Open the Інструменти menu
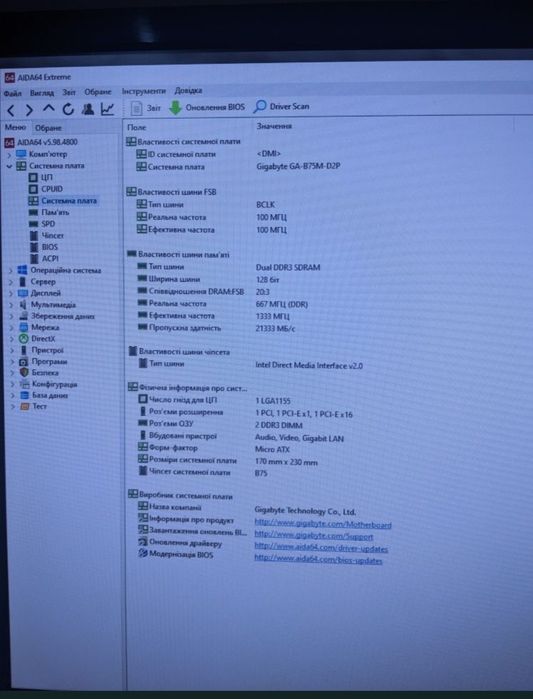This screenshot has width=533, height=699. pos(144,91)
